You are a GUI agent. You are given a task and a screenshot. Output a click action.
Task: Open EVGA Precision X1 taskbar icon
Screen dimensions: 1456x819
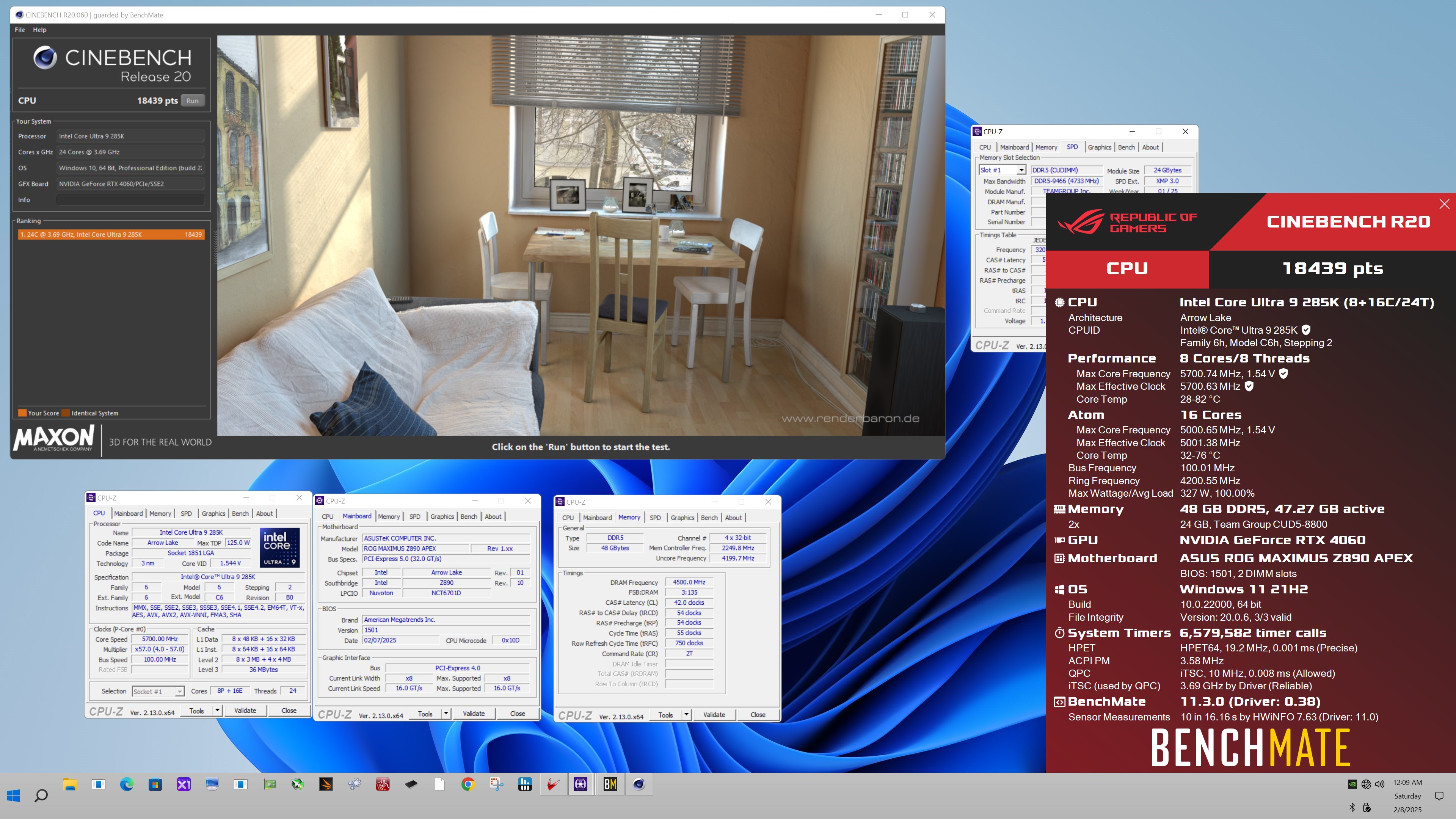point(184,784)
